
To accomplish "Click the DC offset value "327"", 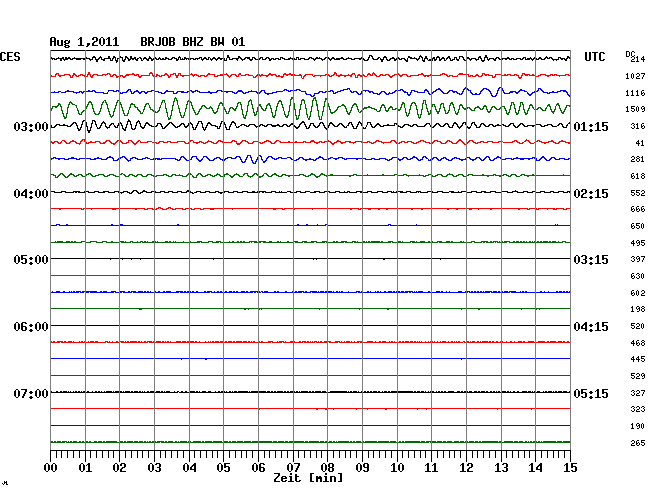I will [638, 393].
